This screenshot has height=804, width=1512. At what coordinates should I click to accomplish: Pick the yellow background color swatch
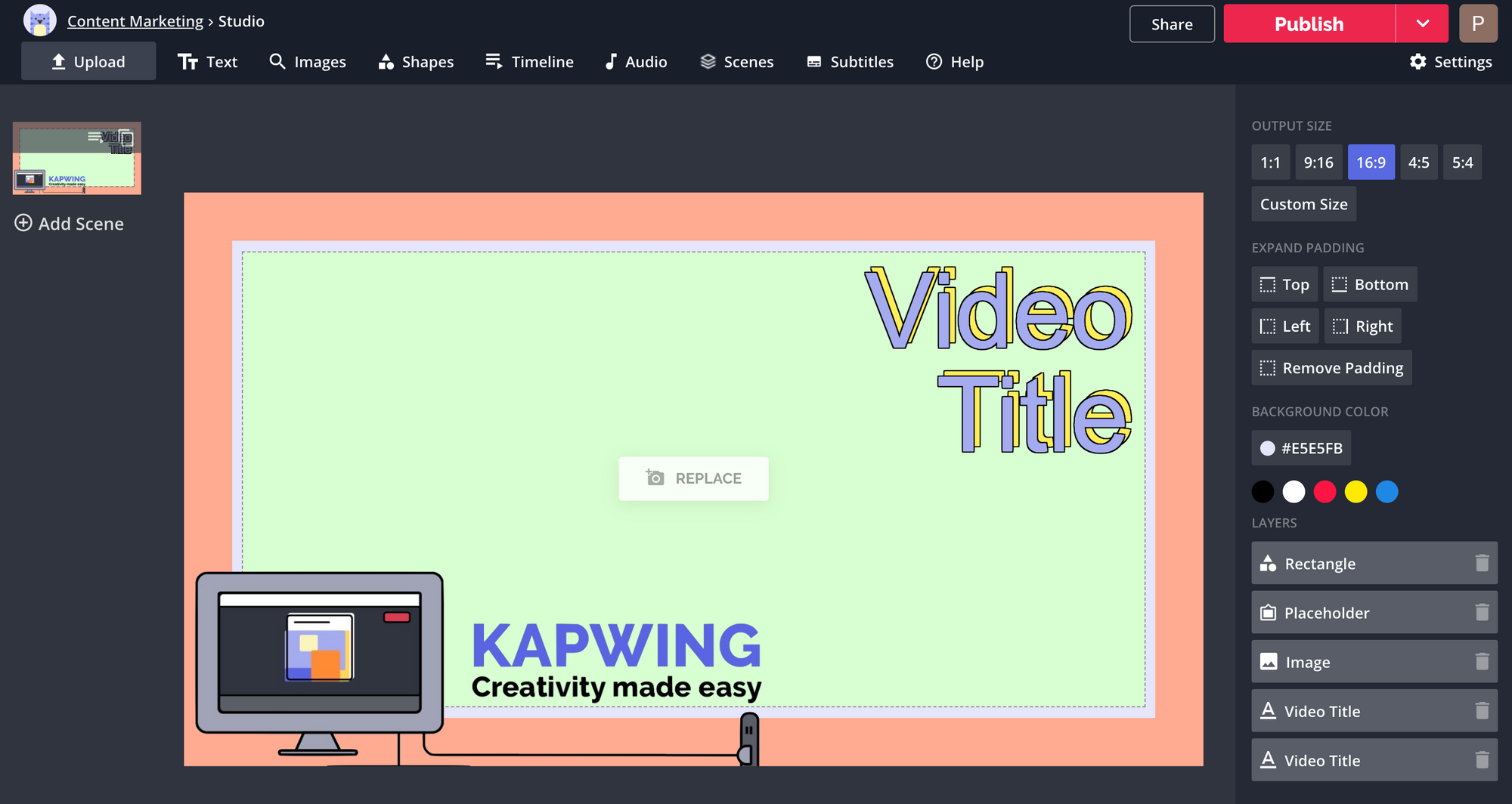click(1356, 492)
